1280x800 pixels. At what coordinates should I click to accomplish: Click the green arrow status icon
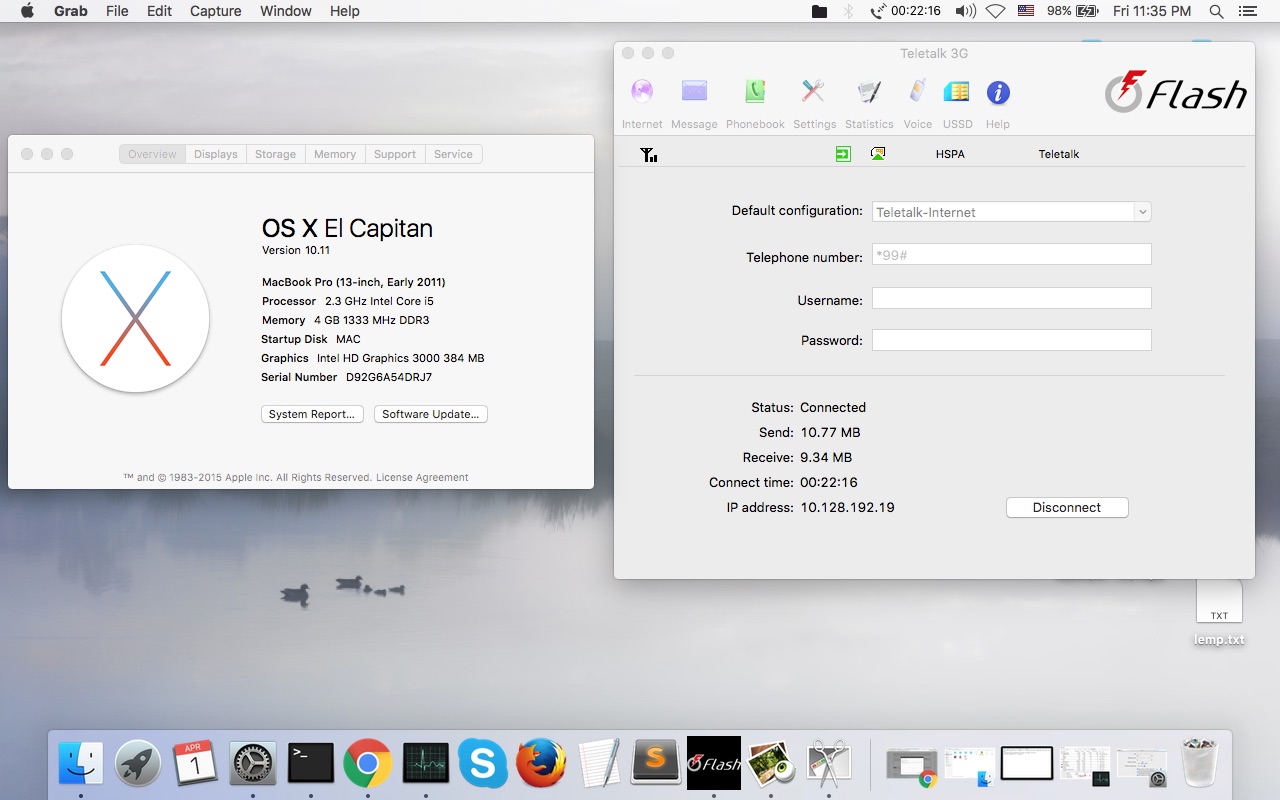coord(843,154)
